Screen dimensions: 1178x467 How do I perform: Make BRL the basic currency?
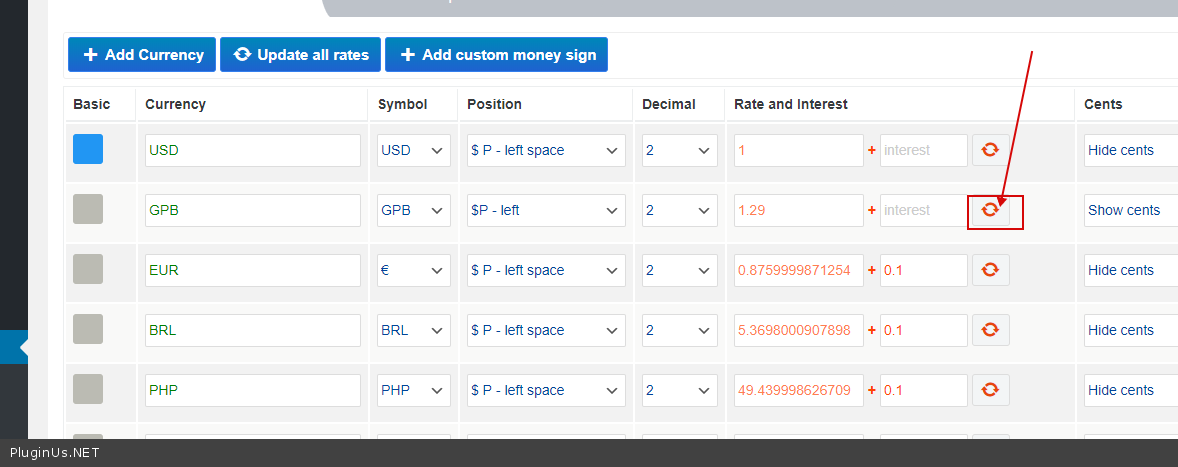[x=88, y=329]
